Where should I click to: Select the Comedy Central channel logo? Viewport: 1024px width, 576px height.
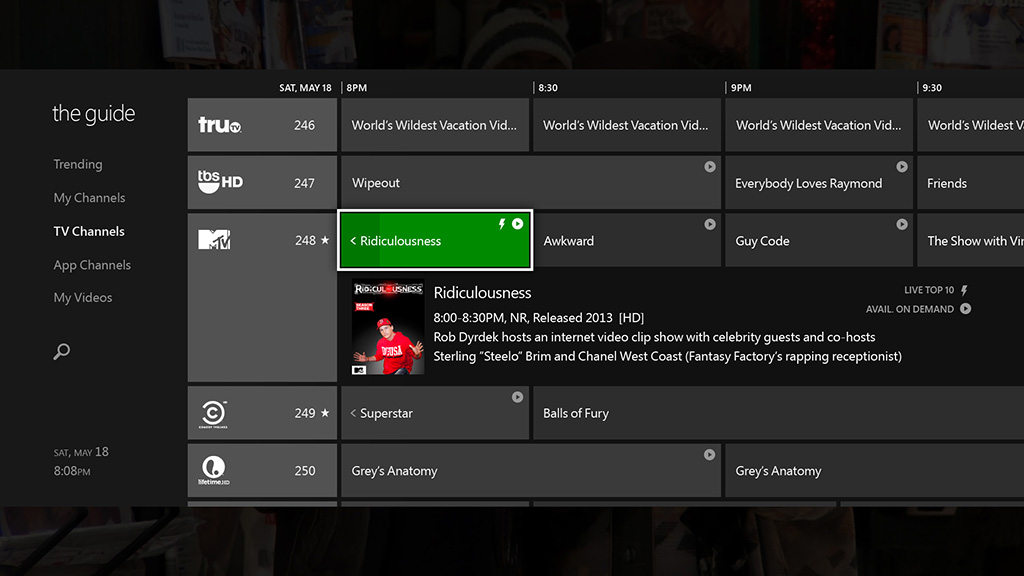click(214, 413)
